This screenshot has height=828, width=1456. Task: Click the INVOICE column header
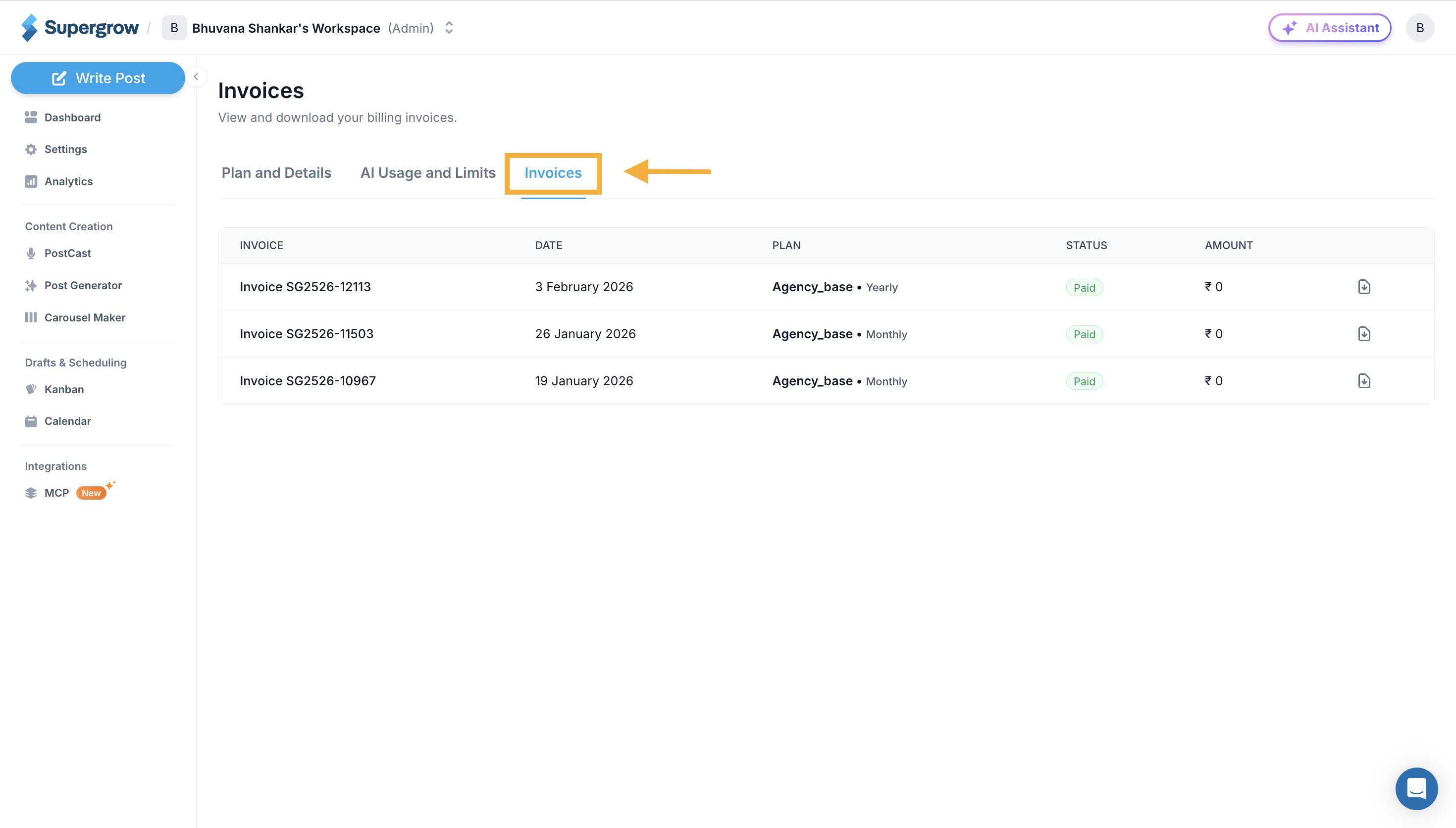(x=261, y=245)
